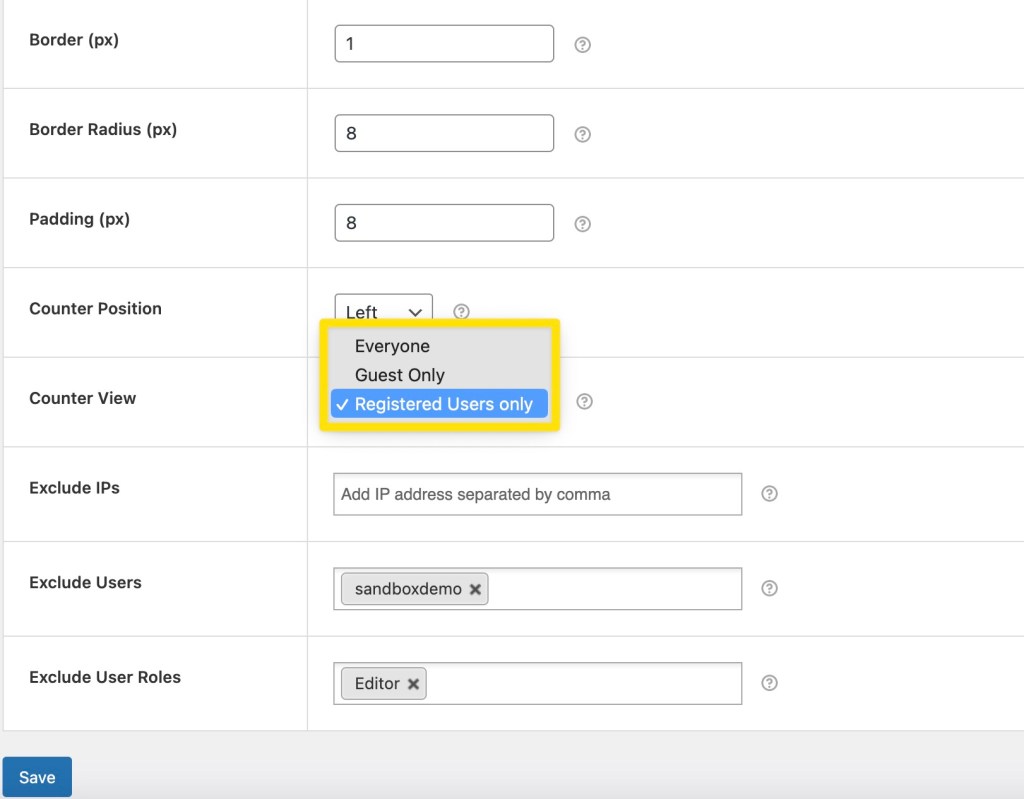
Task: Open help icon next to Exclude Users field
Action: (x=769, y=588)
